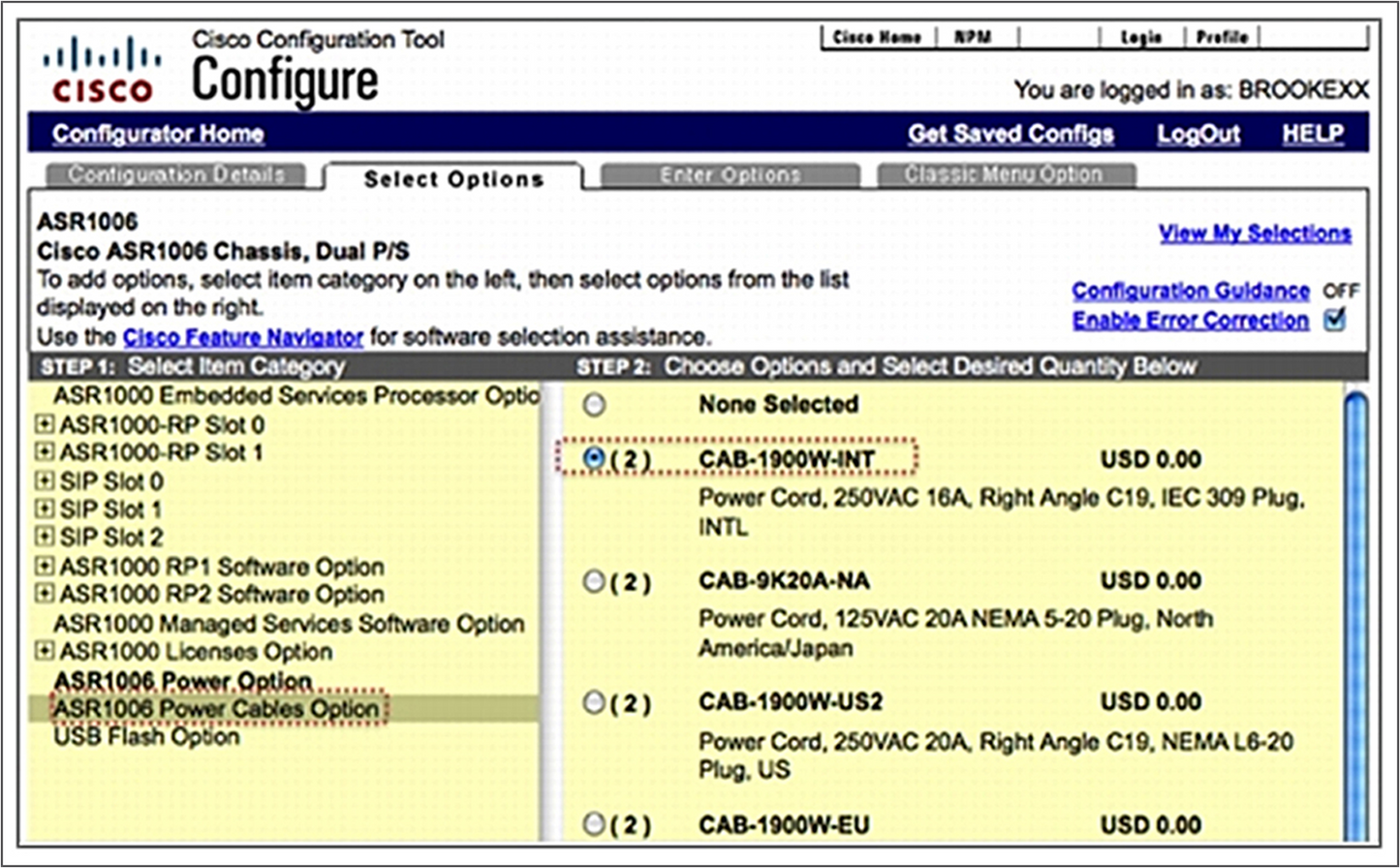Open the Profile menu item

(x=1222, y=37)
